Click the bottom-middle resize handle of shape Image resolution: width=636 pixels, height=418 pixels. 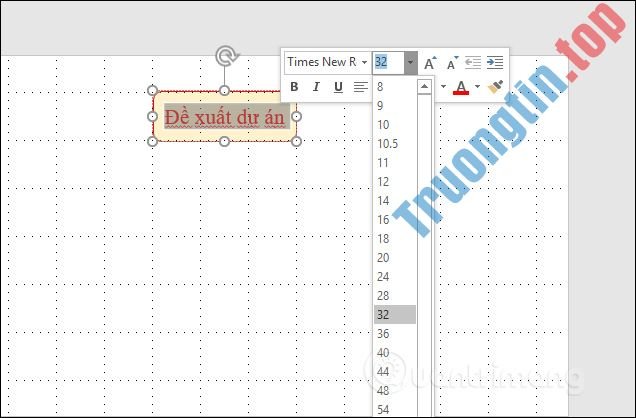tap(224, 141)
